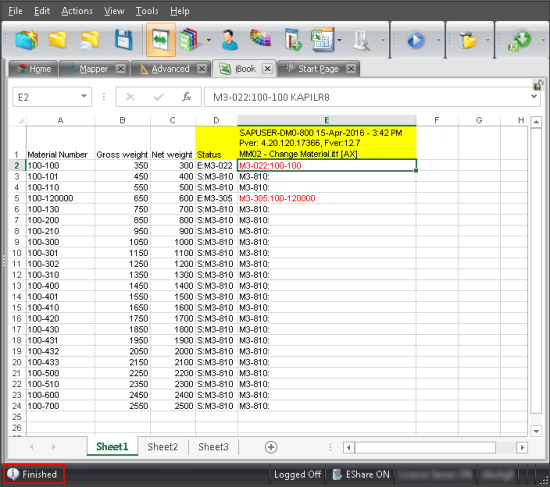Click the Save floppy disk icon
The width and height of the screenshot is (550, 487).
[x=123, y=40]
